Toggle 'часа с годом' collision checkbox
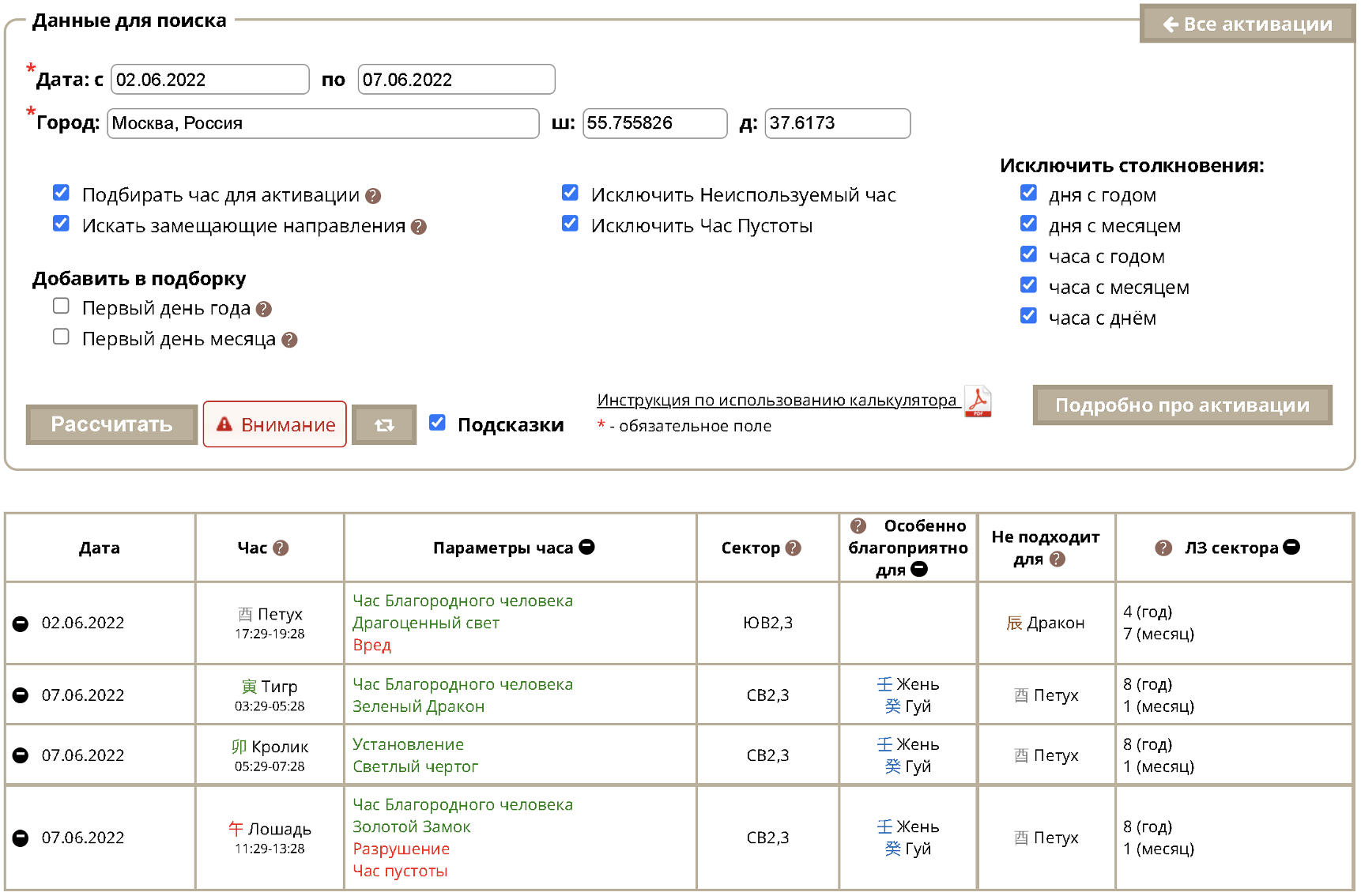The width and height of the screenshot is (1361, 896). (x=1028, y=254)
